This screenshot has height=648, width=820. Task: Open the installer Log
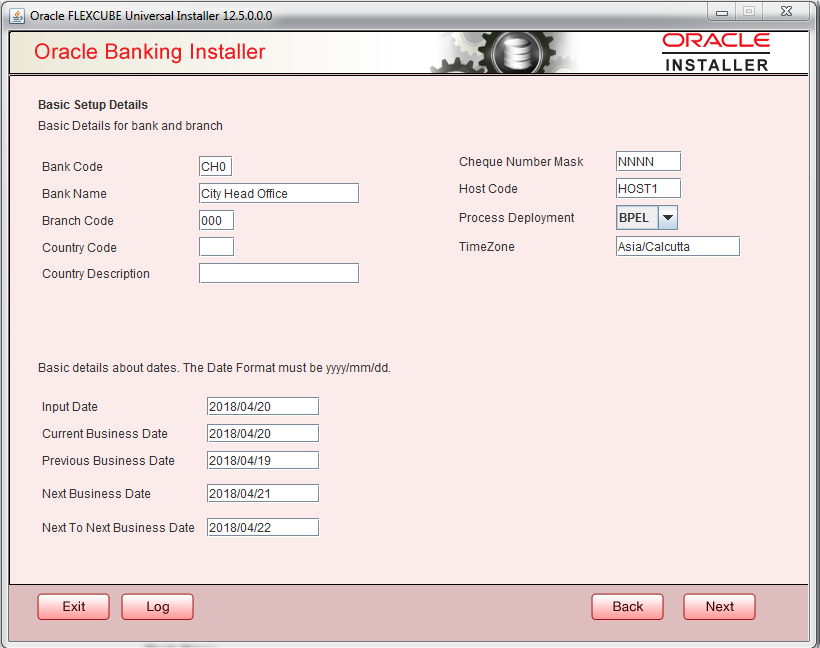pos(157,606)
